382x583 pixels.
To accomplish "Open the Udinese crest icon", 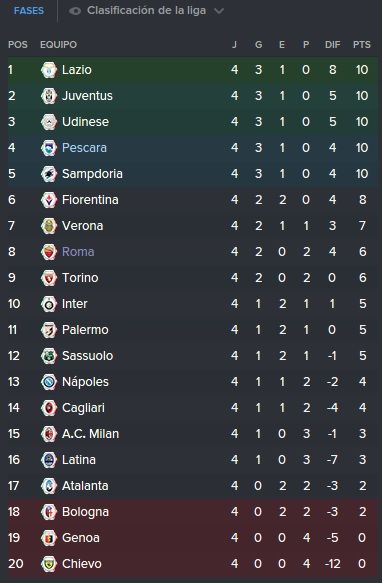I will (49, 122).
